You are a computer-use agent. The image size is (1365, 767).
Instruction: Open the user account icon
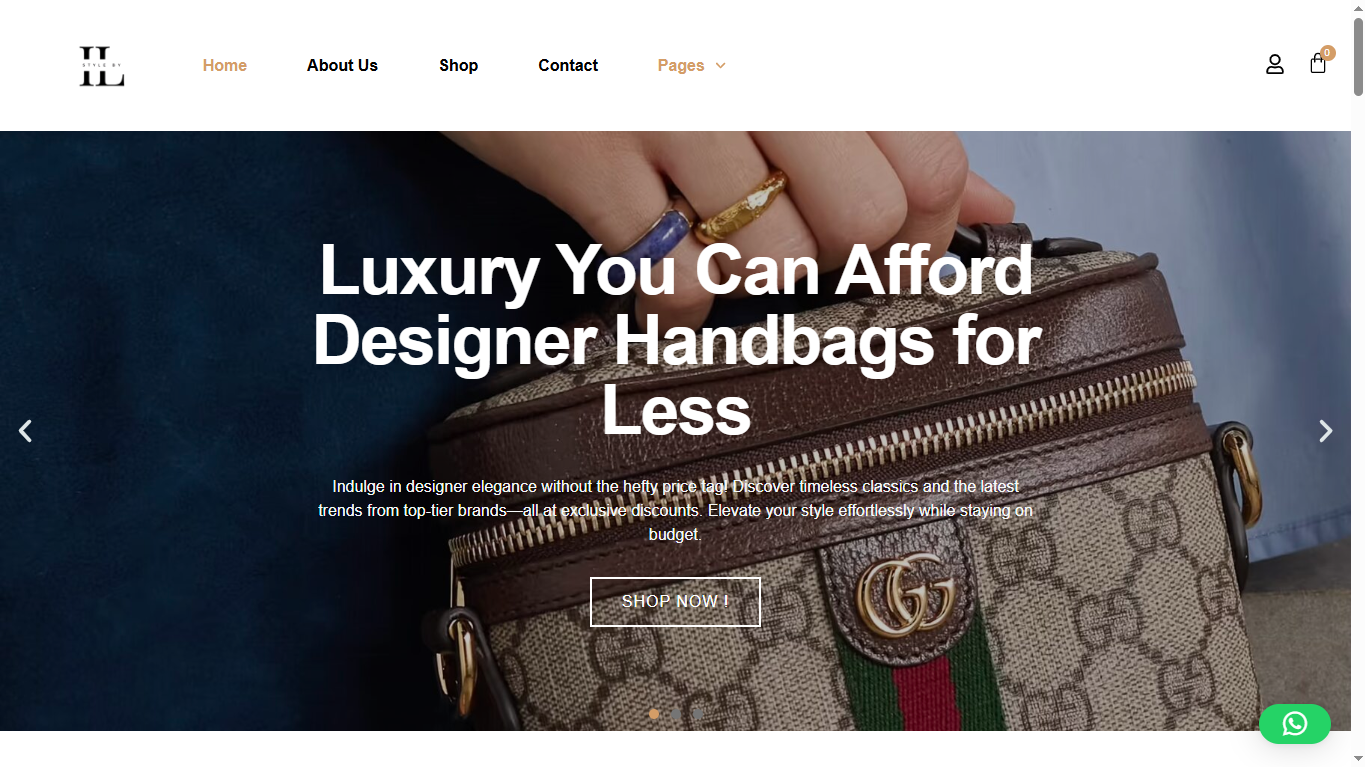coord(1274,65)
